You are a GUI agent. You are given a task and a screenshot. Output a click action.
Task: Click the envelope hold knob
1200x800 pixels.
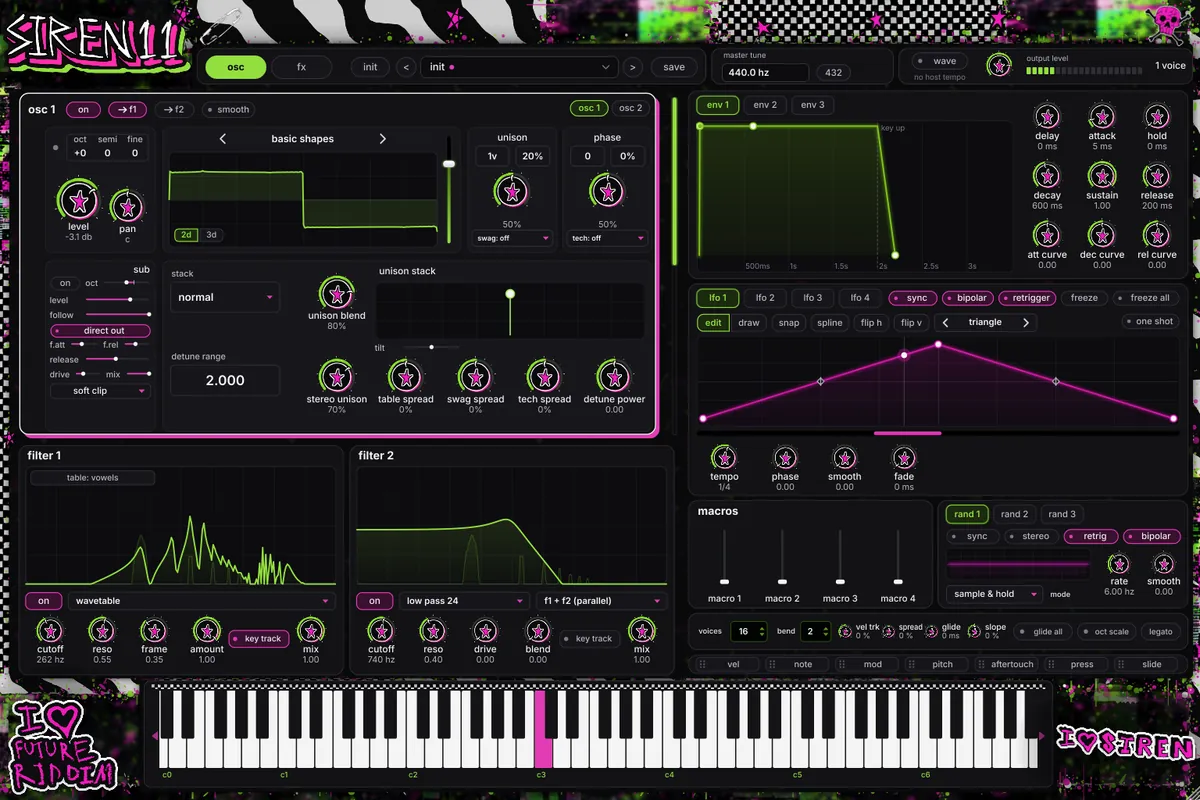click(1157, 117)
